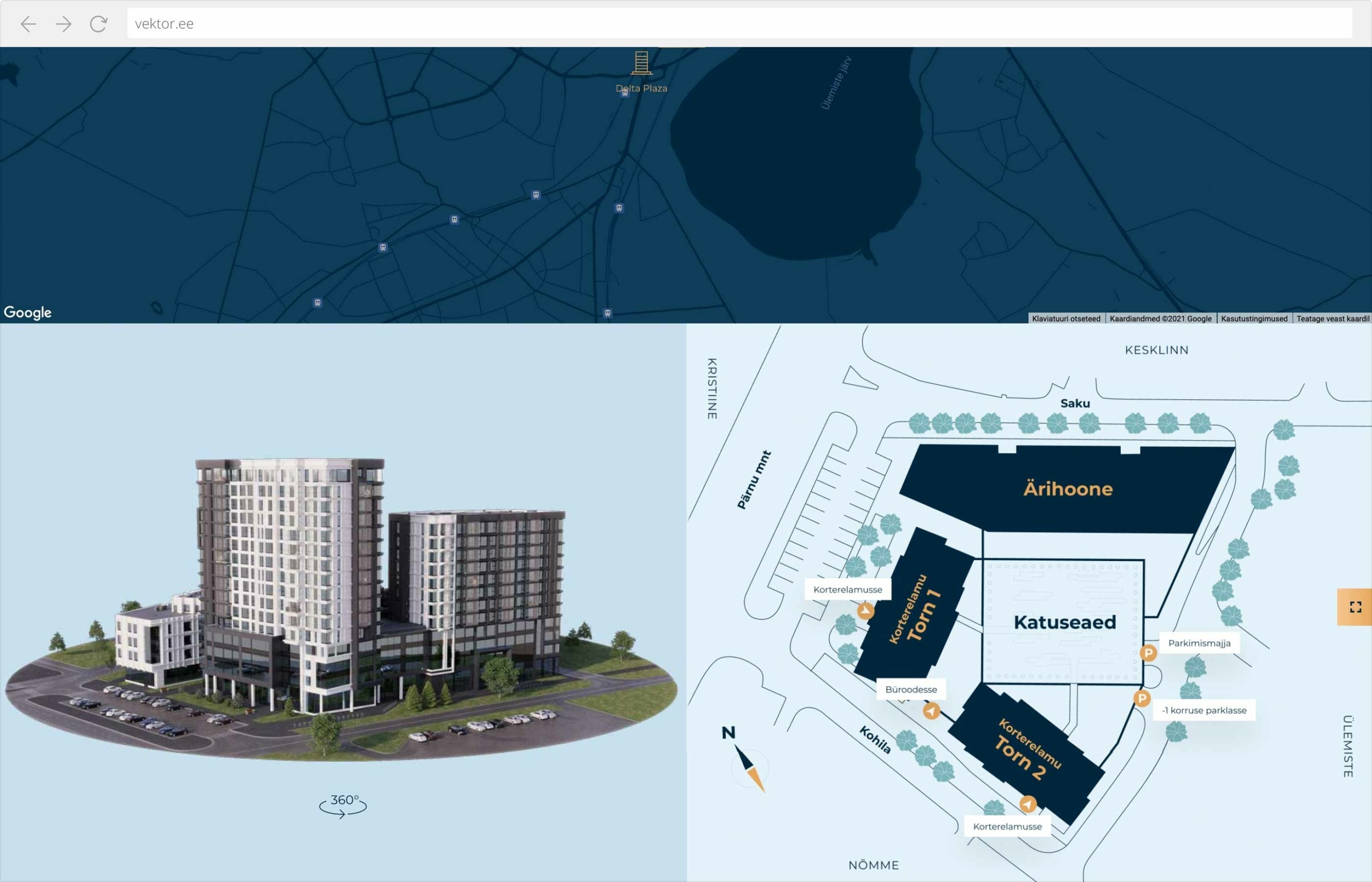Click the browser back arrow
The image size is (1372, 882).
click(x=28, y=24)
